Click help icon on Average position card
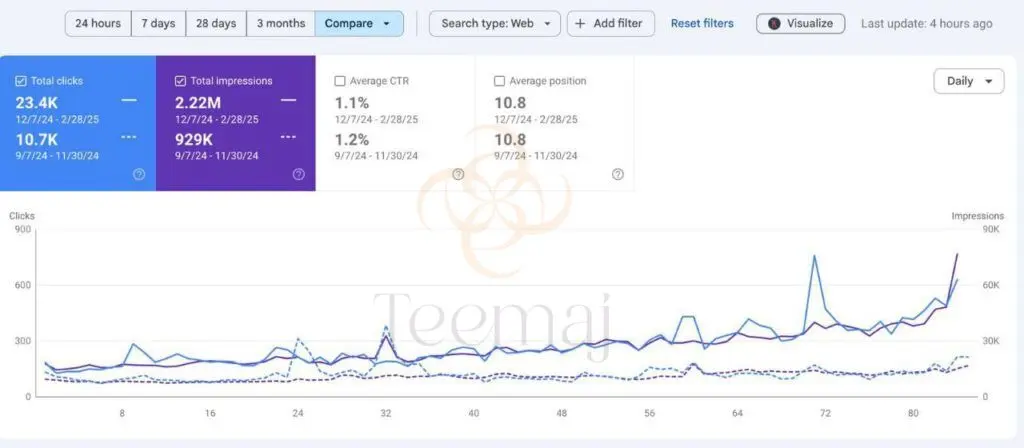This screenshot has height=448, width=1024. tap(617, 174)
